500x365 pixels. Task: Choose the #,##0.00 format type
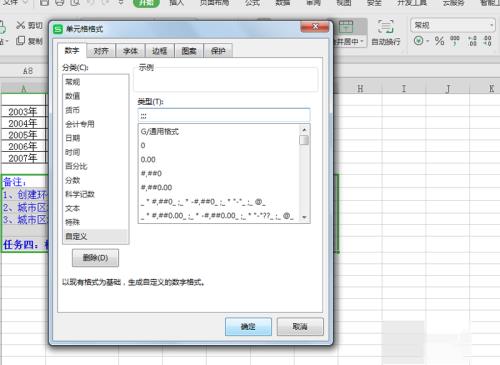click(219, 187)
